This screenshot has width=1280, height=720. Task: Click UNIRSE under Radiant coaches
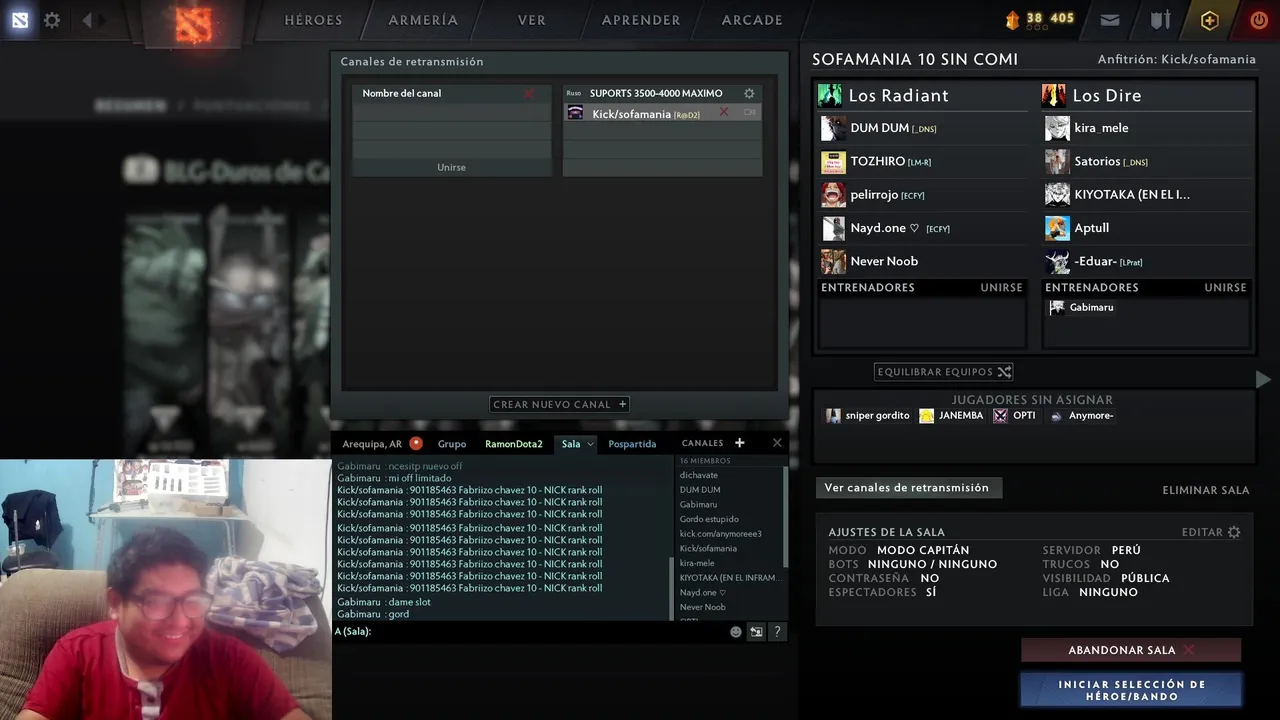(1001, 288)
